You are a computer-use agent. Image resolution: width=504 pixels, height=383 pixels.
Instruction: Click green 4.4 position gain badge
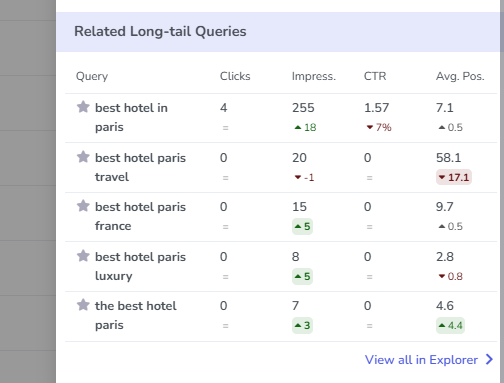pos(450,325)
